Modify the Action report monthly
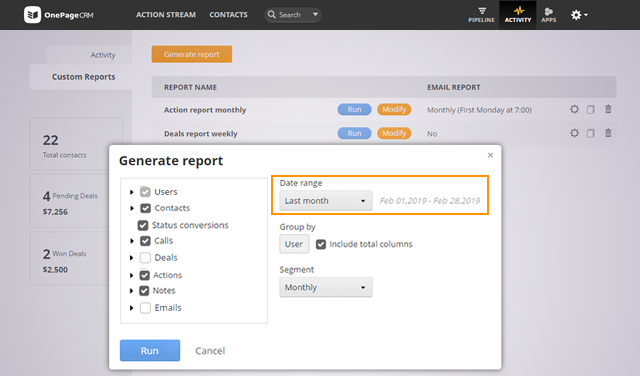 394,109
